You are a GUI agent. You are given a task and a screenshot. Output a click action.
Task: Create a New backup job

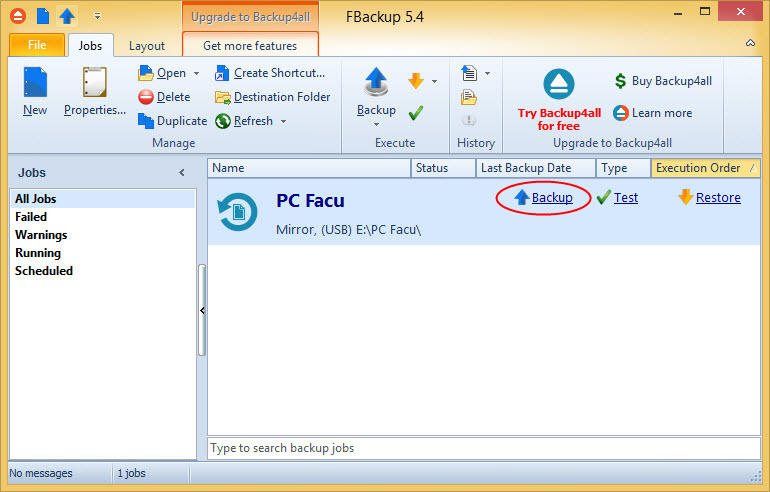point(35,92)
